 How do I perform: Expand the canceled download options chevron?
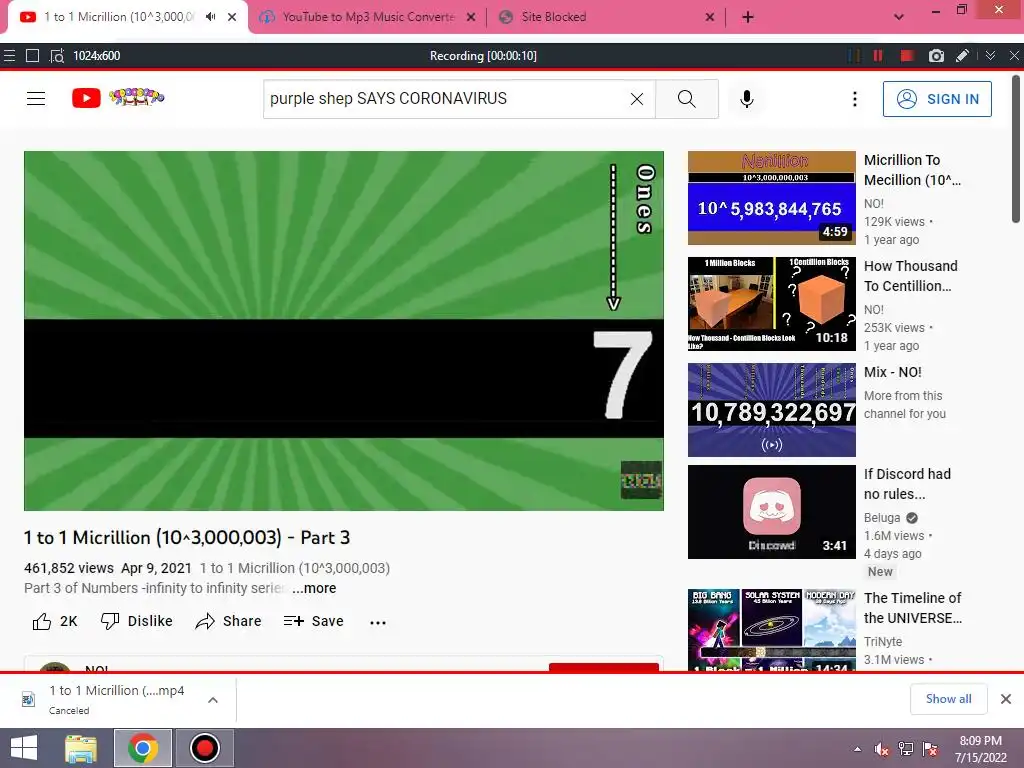coord(213,699)
